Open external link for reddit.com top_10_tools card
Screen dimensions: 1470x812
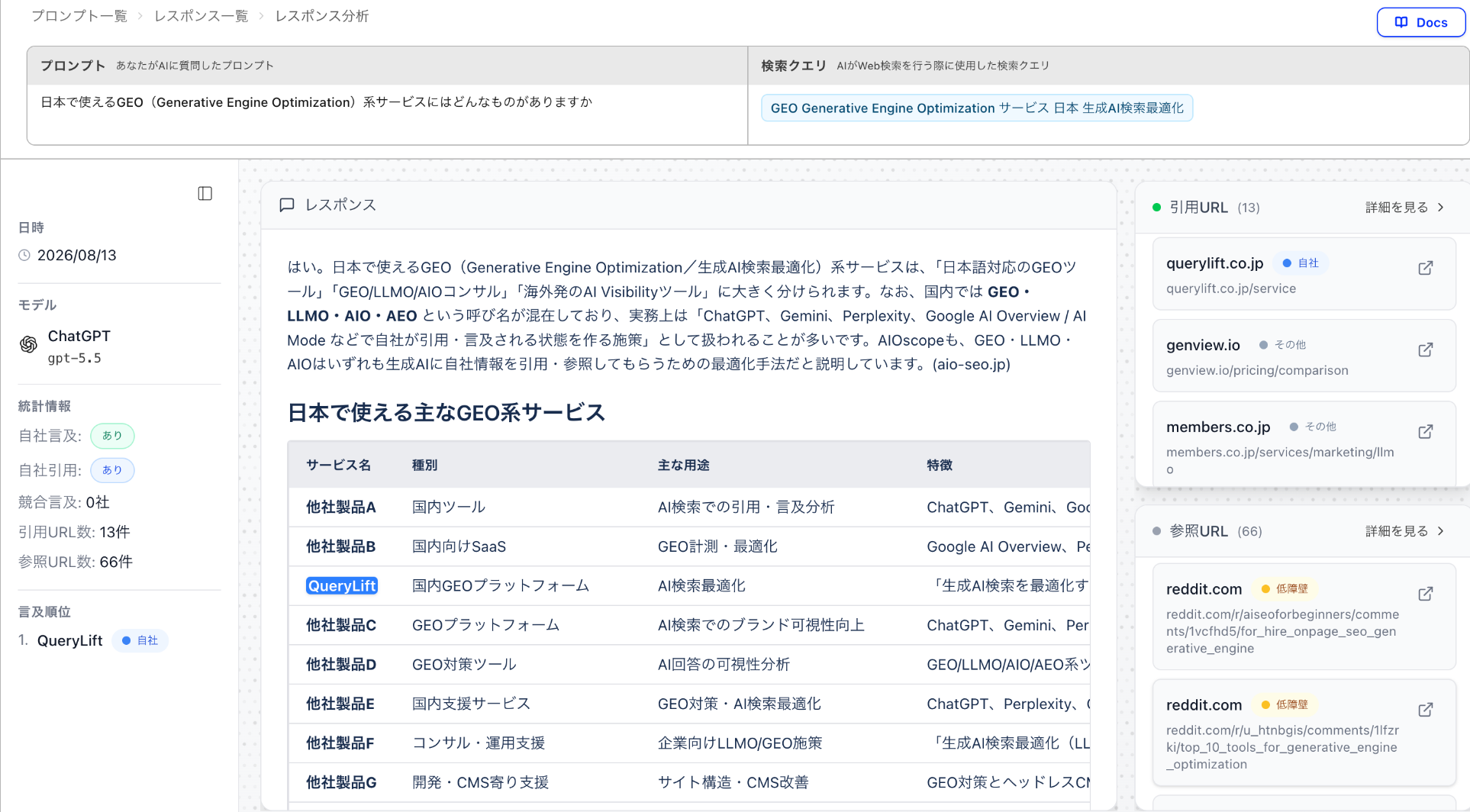[x=1425, y=710]
